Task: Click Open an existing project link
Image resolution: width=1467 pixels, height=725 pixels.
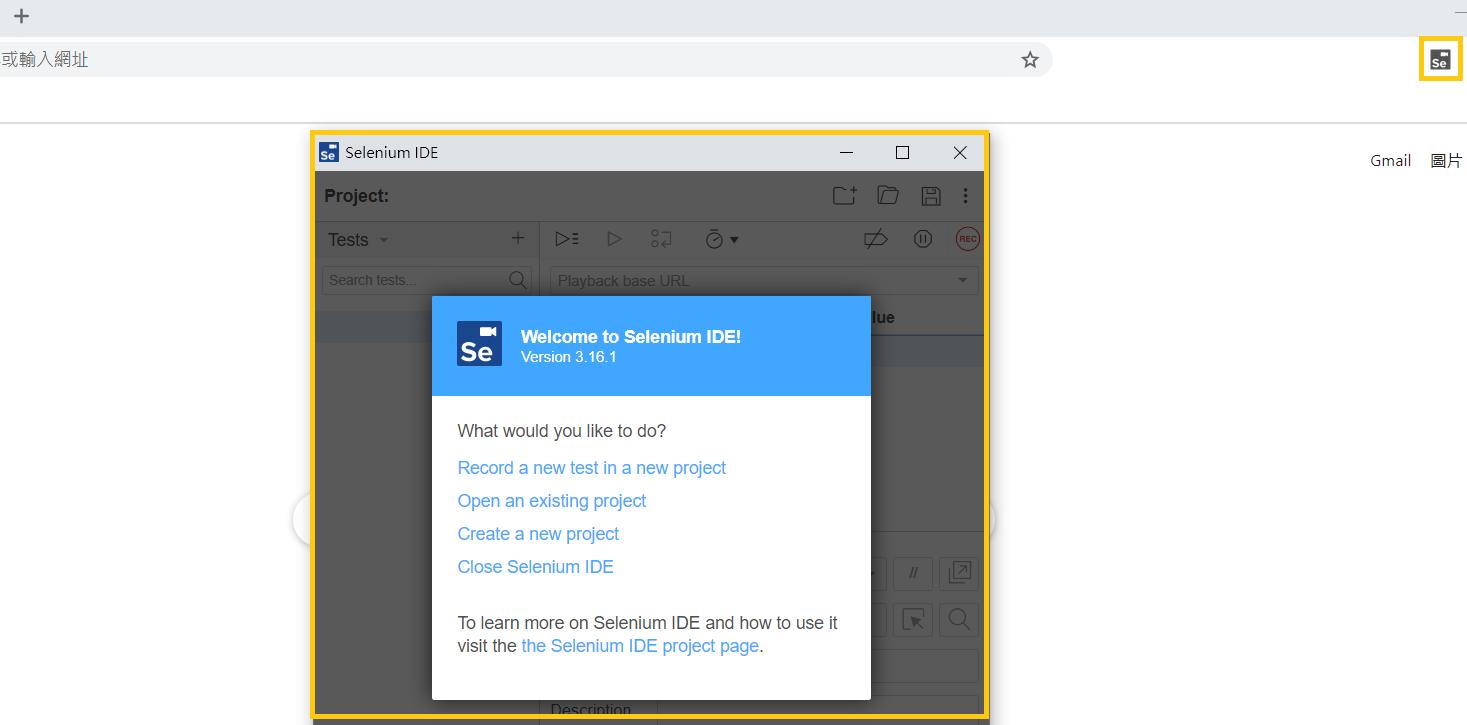Action: pyautogui.click(x=551, y=501)
